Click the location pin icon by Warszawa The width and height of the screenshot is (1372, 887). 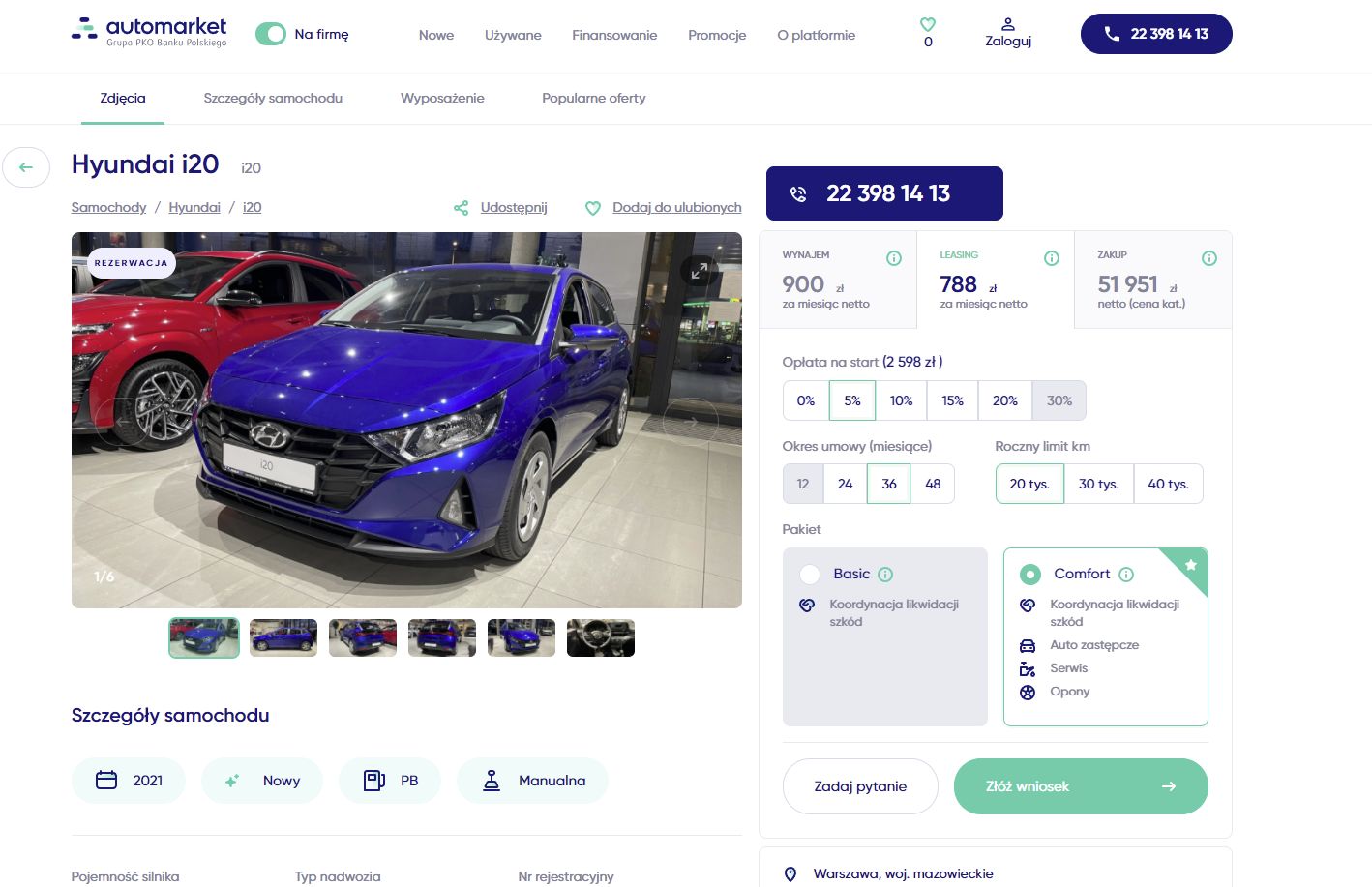coord(790,874)
